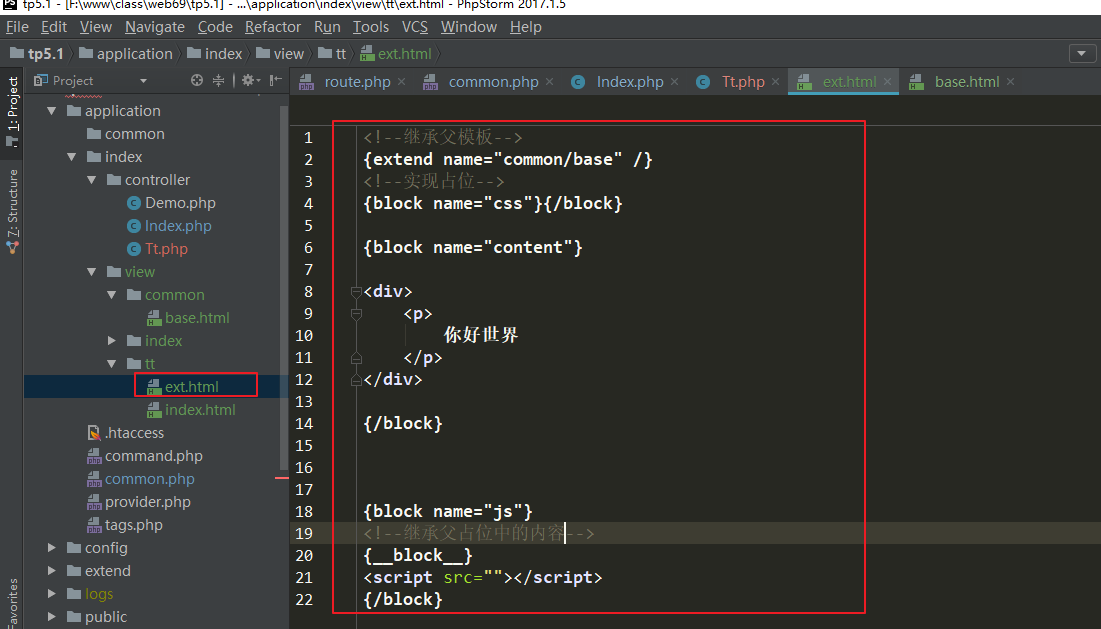1101x629 pixels.
Task: Select base.html in the project tree
Action: tap(188, 318)
